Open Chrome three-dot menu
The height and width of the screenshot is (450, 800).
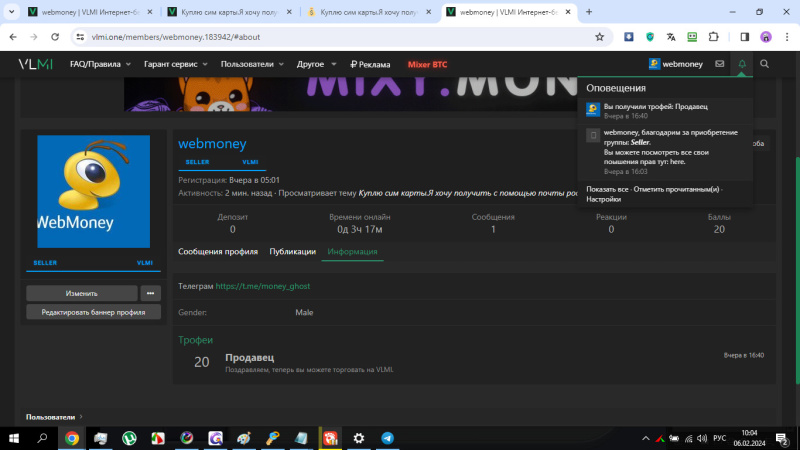pyautogui.click(x=787, y=37)
